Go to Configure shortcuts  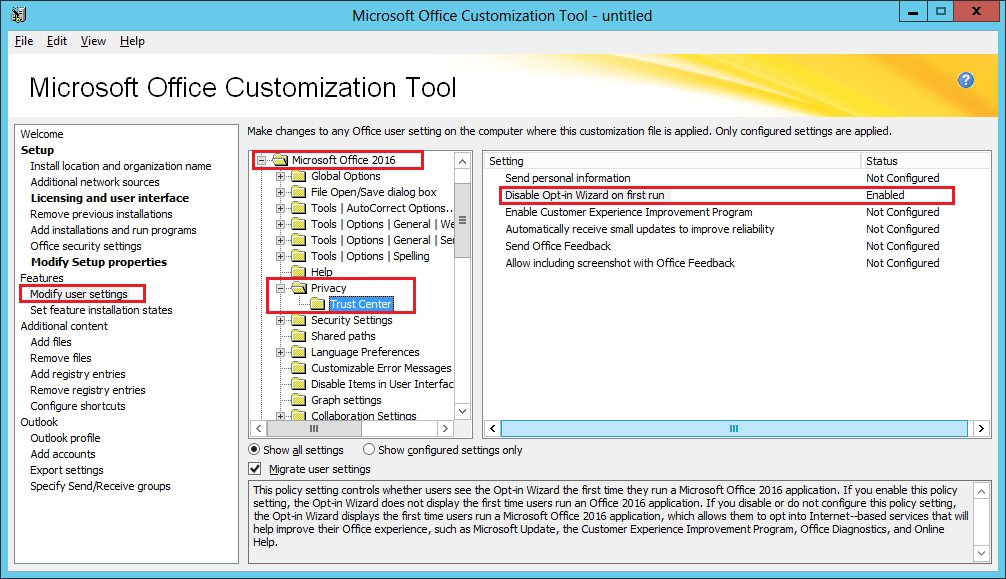pos(78,406)
